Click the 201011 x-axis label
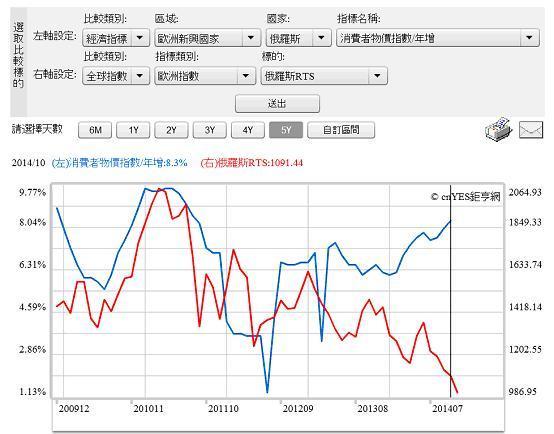 click(148, 409)
